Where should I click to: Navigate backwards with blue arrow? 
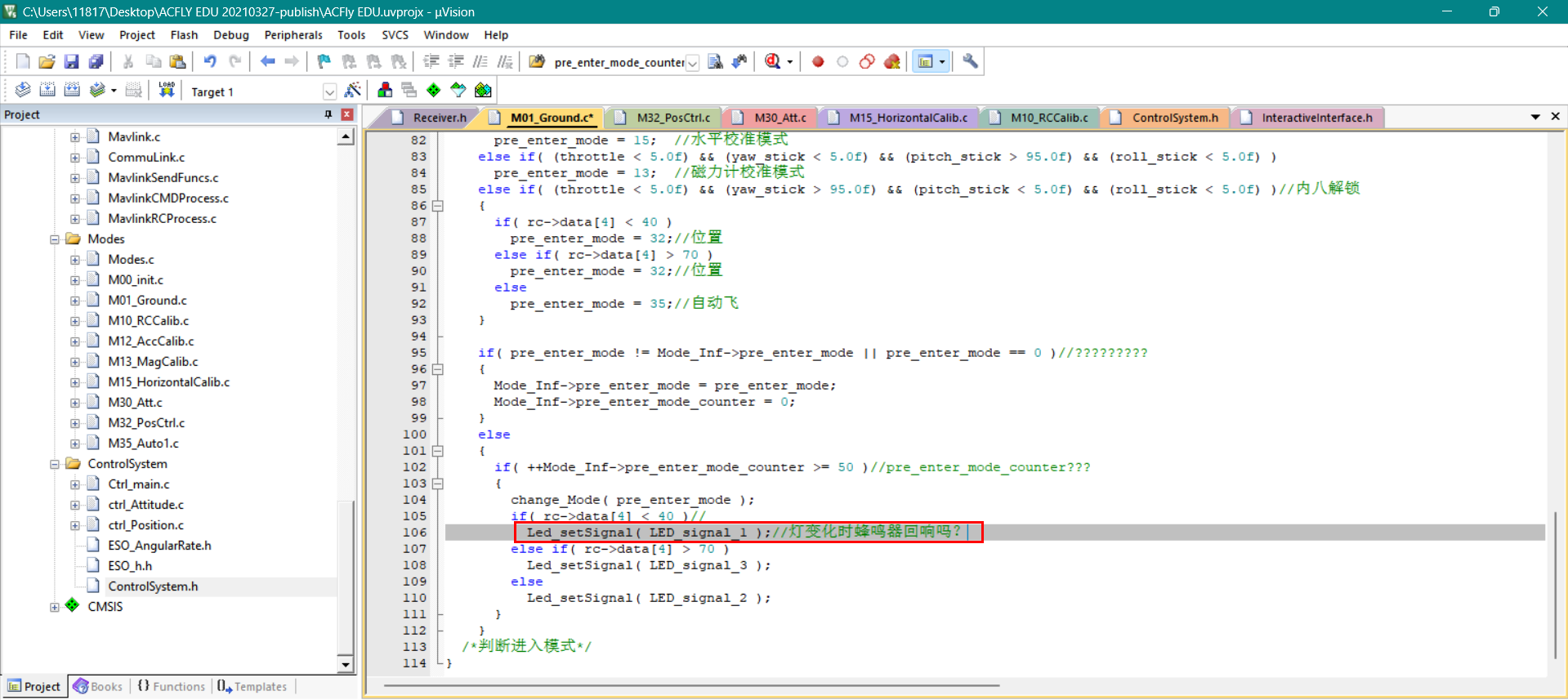point(267,61)
